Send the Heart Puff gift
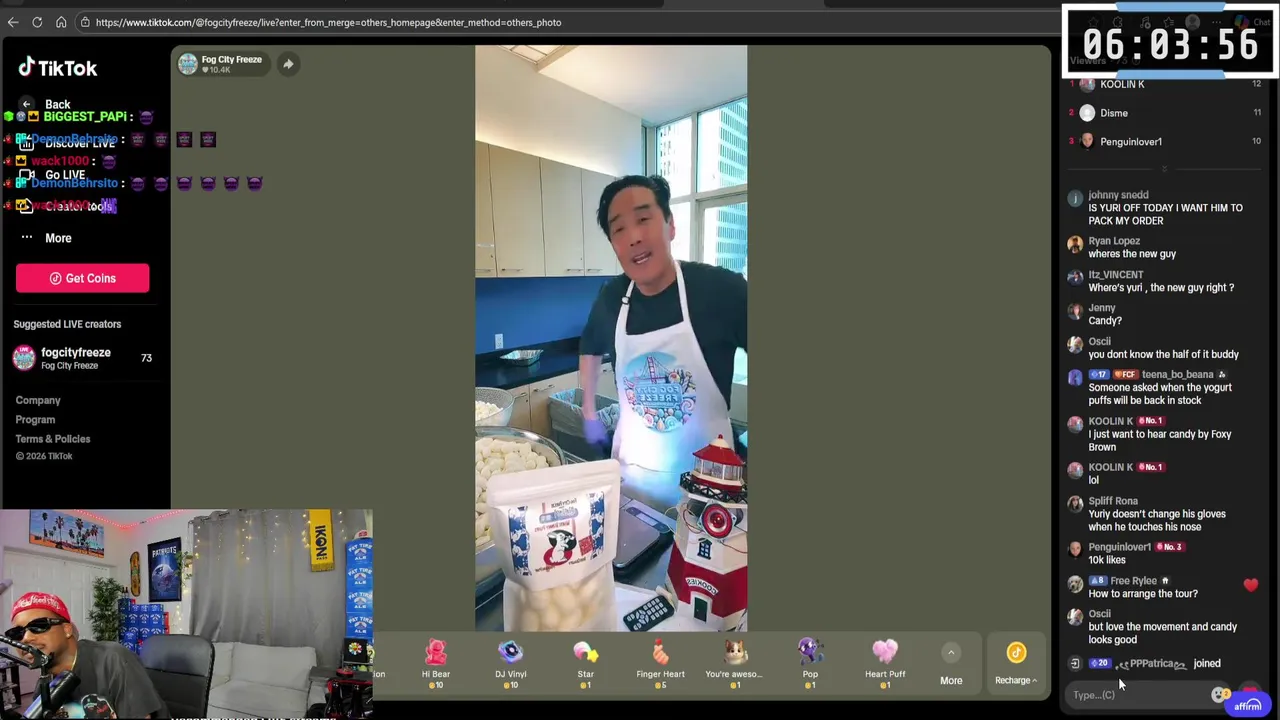This screenshot has height=720, width=1280. [x=885, y=663]
